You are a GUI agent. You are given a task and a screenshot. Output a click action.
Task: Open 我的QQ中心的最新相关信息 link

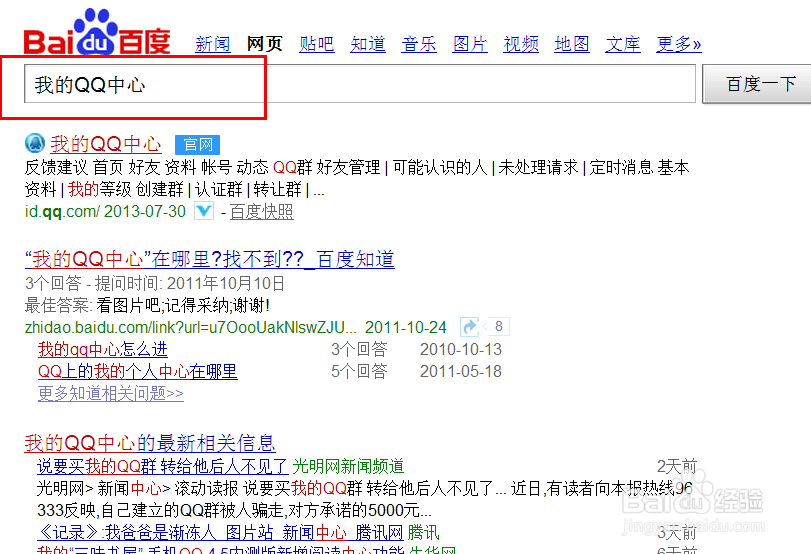(x=150, y=443)
